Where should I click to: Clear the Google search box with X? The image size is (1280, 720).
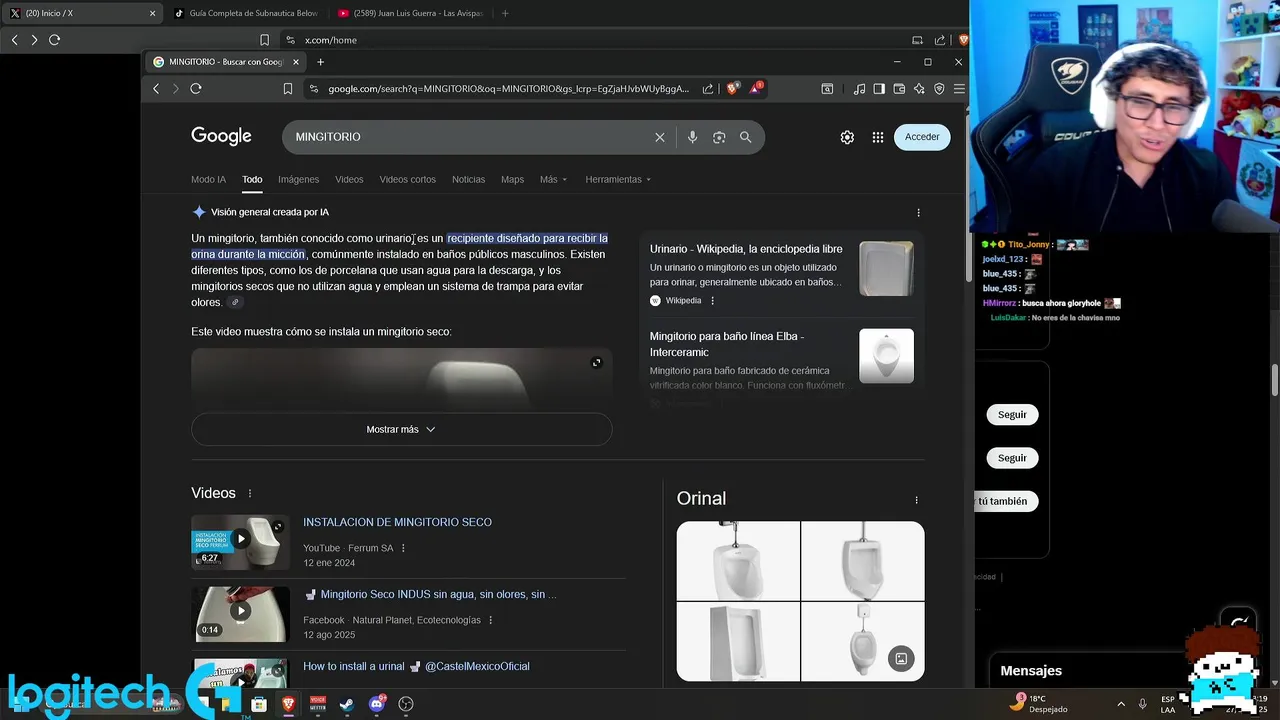(x=660, y=137)
